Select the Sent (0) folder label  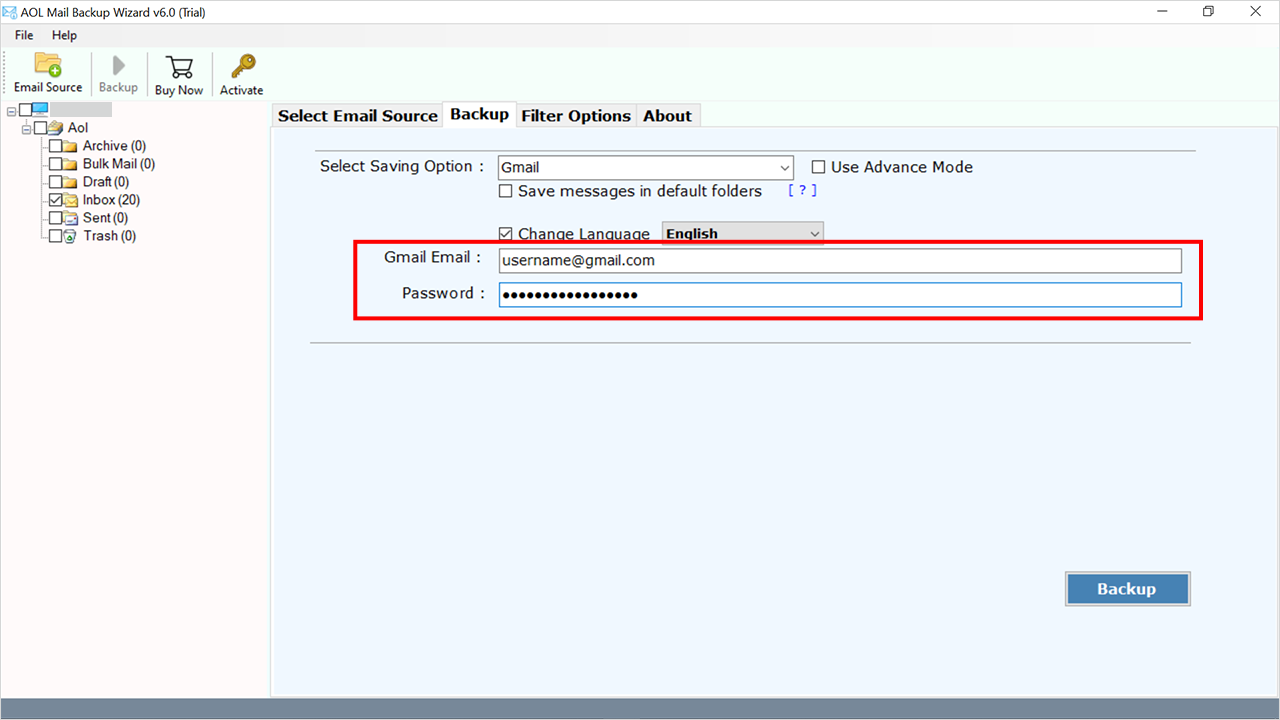tap(105, 218)
